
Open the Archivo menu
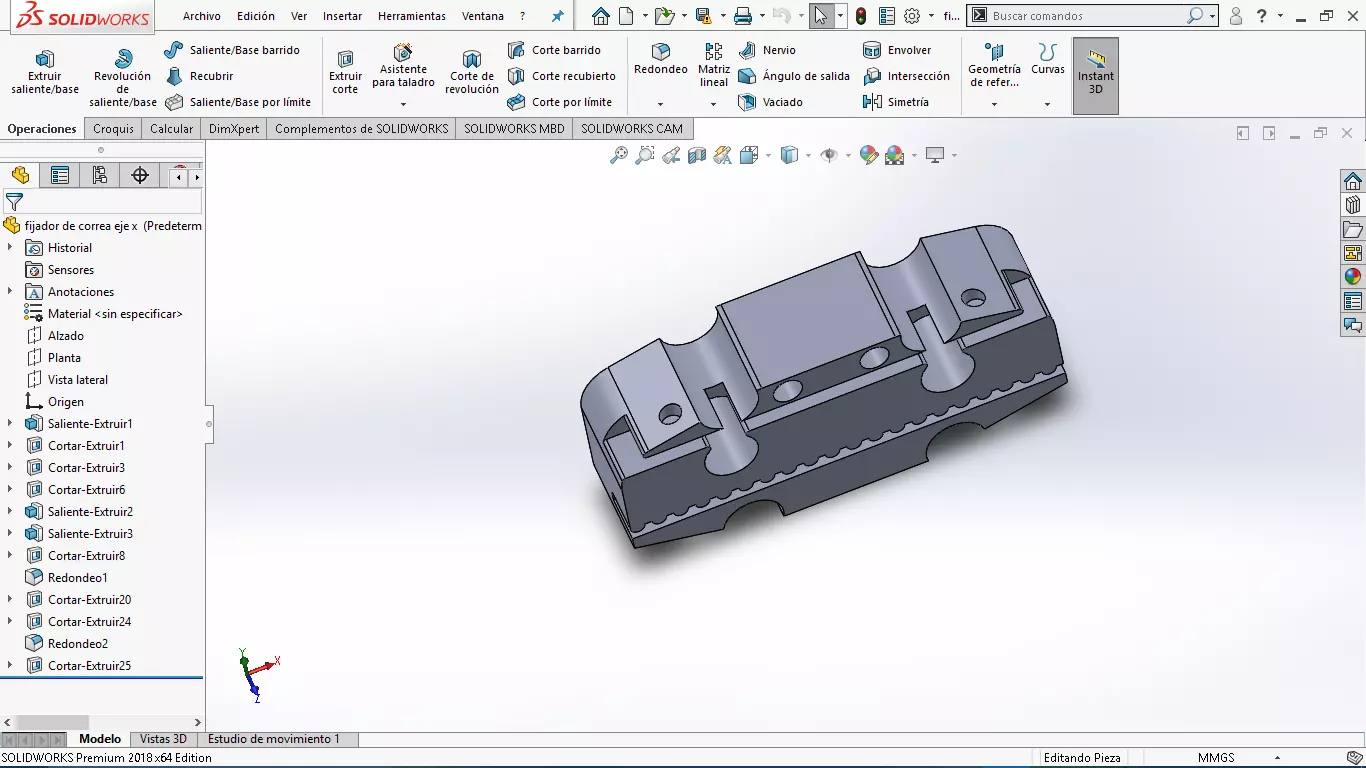coord(202,16)
